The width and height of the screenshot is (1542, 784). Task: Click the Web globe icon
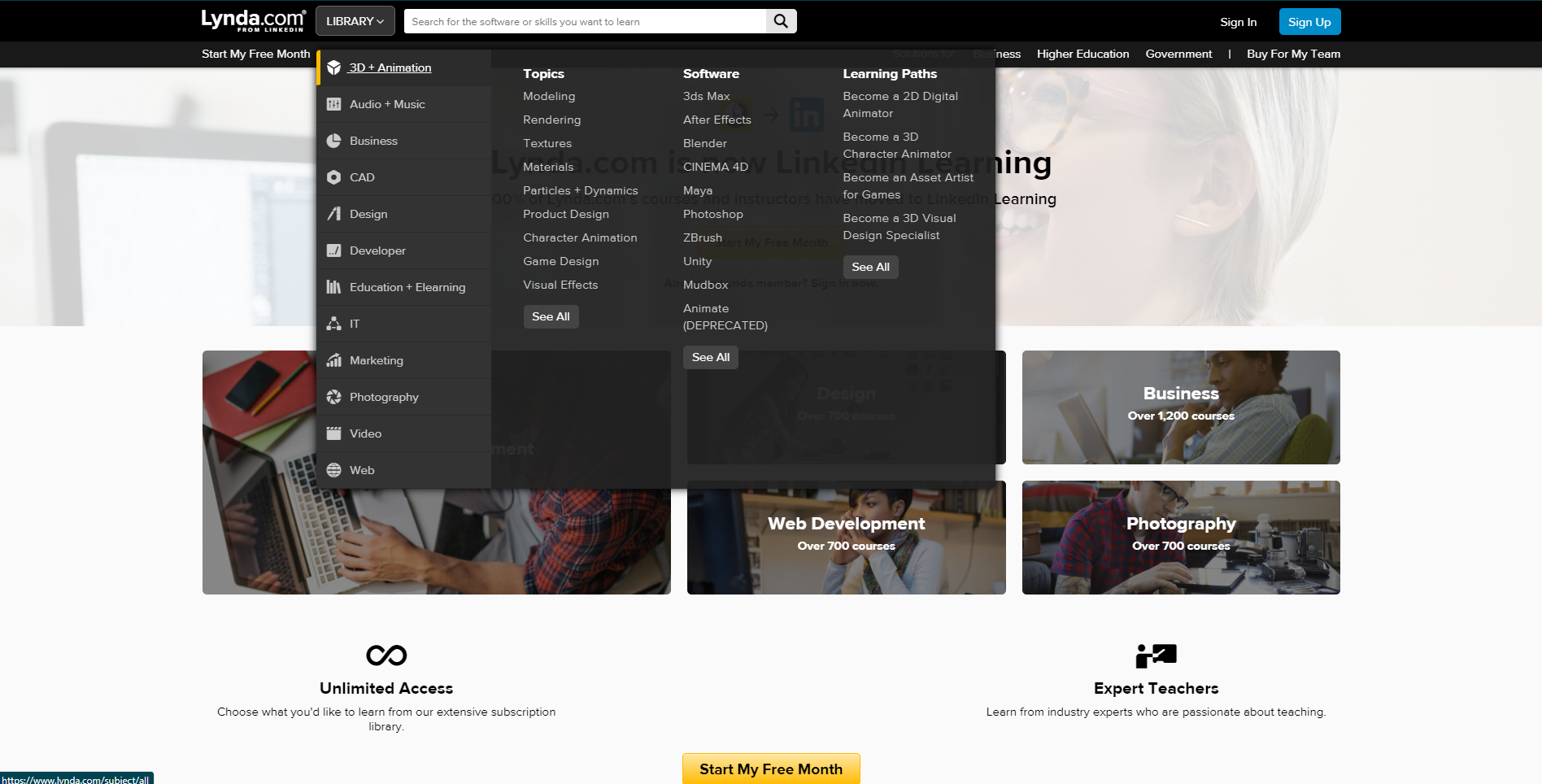point(333,470)
